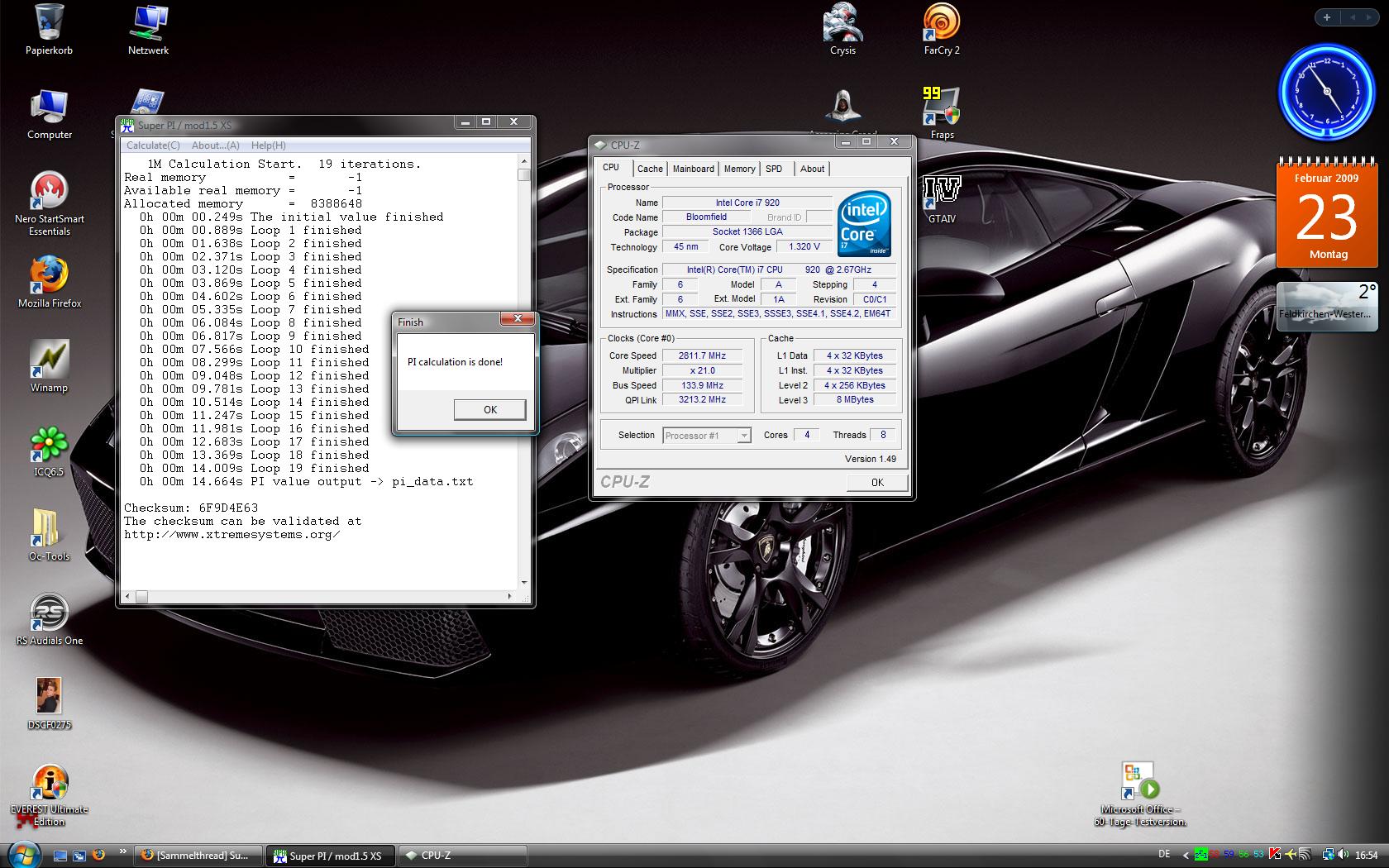Switch to the SPD tab in CPU-Z
Screen dimensions: 1389x868
click(774, 169)
